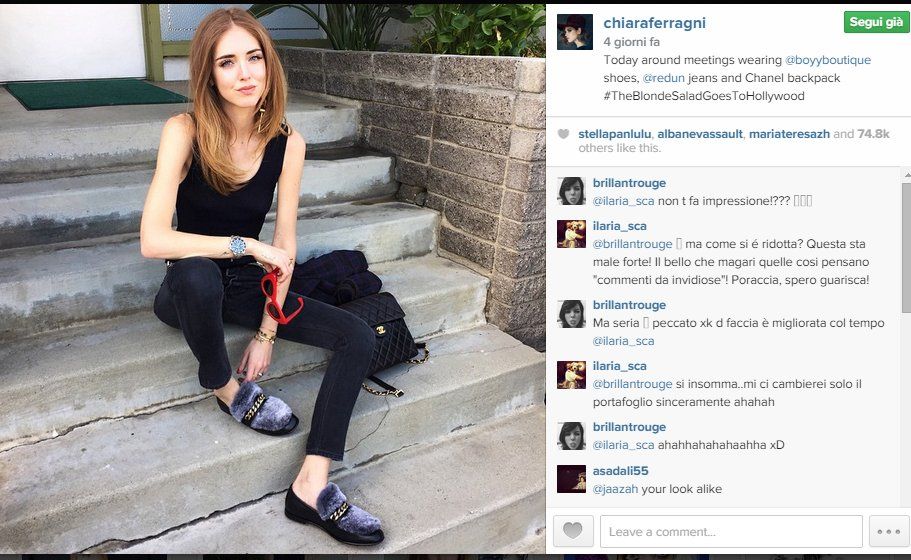
Task: Click the first ilaria_sca commenter avatar
Action: tap(571, 234)
